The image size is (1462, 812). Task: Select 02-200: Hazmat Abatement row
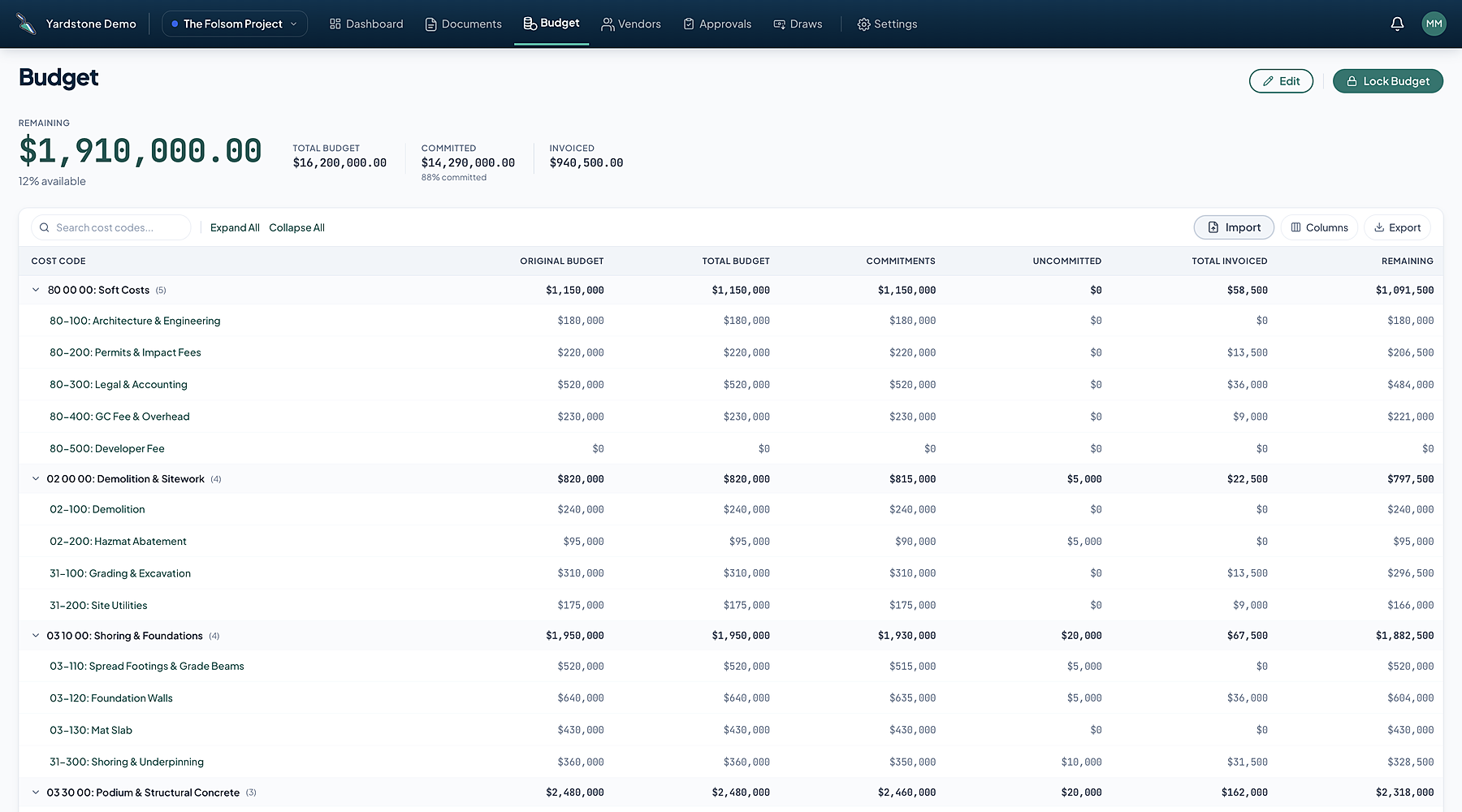pos(731,542)
